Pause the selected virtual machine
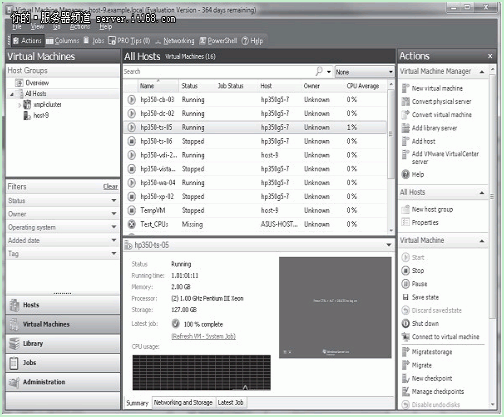This screenshot has height=417, width=504. coord(414,284)
